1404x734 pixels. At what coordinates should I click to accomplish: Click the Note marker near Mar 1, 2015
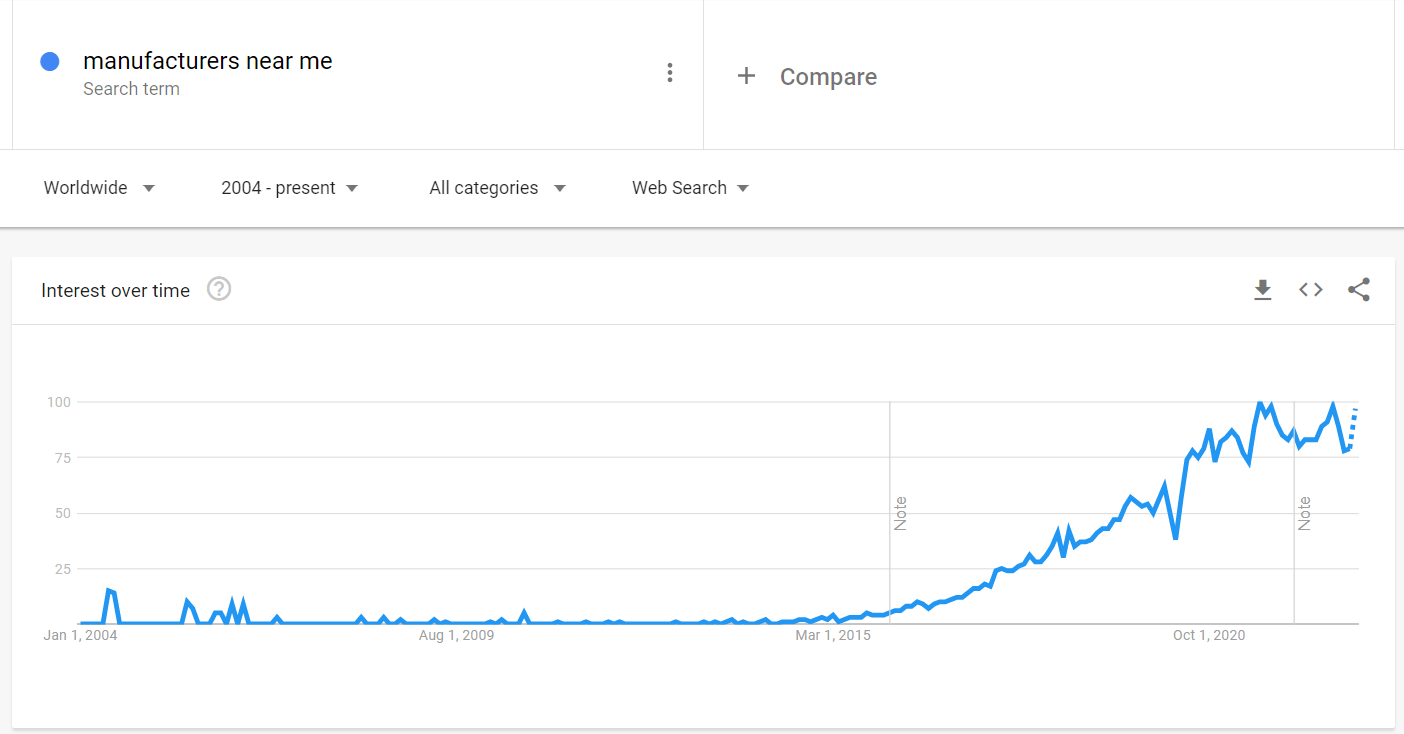900,513
